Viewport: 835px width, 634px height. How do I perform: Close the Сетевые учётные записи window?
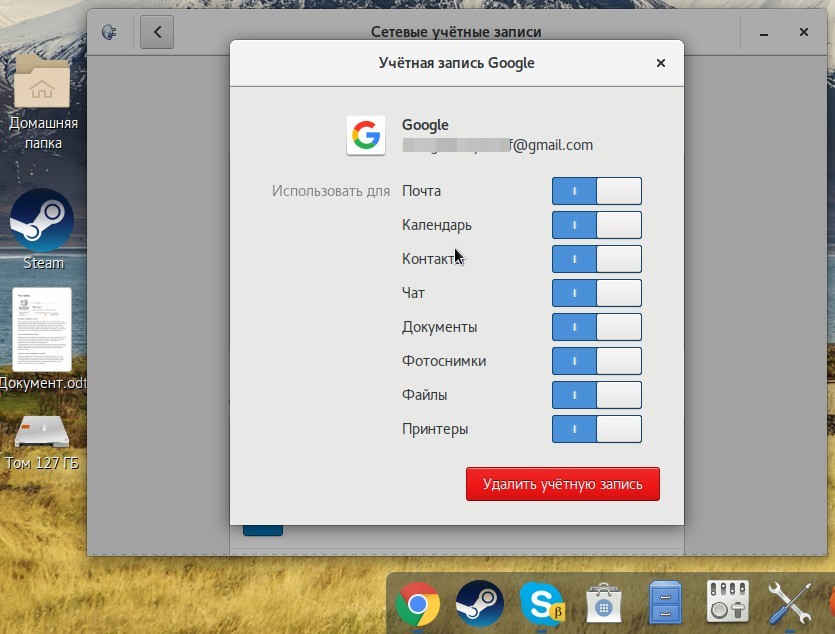pyautogui.click(x=804, y=32)
